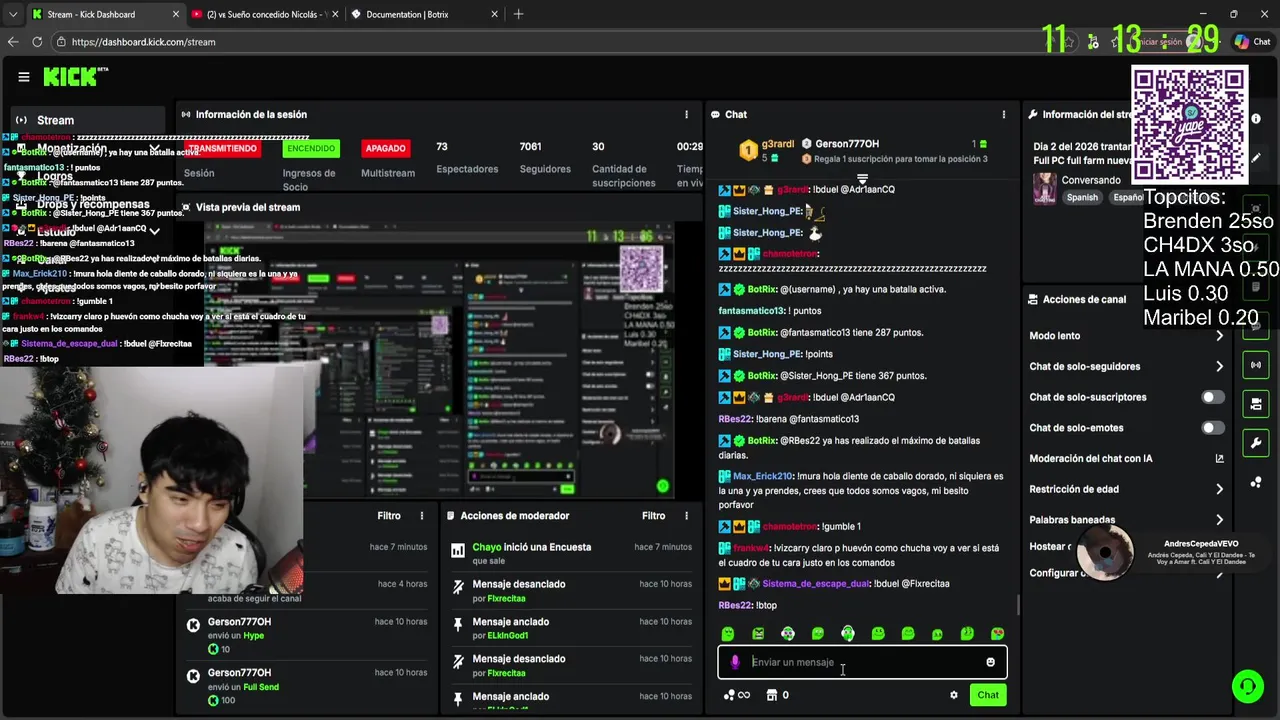Click the browser address bar URL
This screenshot has height=720, width=1280.
pyautogui.click(x=144, y=42)
